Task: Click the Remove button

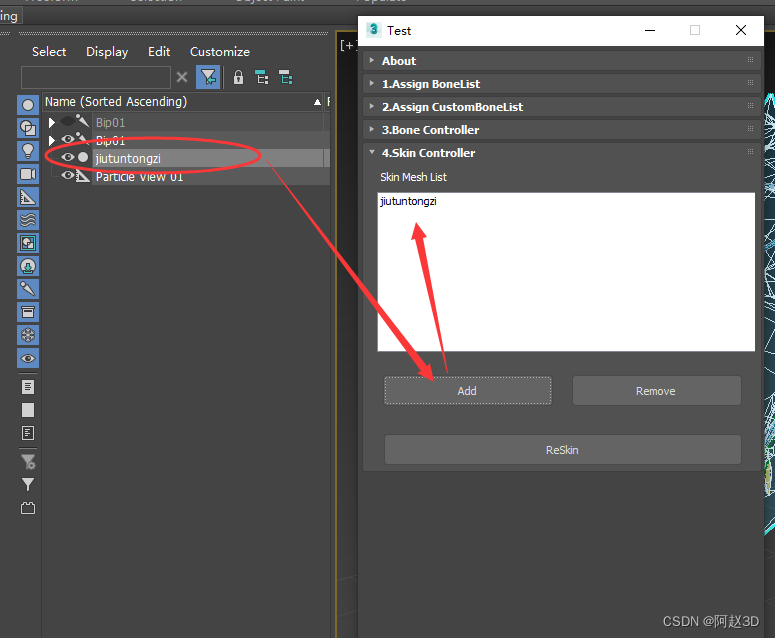Action: (656, 391)
